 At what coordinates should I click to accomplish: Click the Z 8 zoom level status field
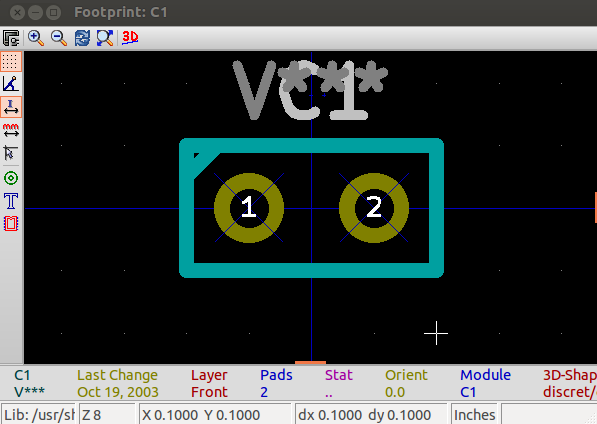tap(107, 414)
